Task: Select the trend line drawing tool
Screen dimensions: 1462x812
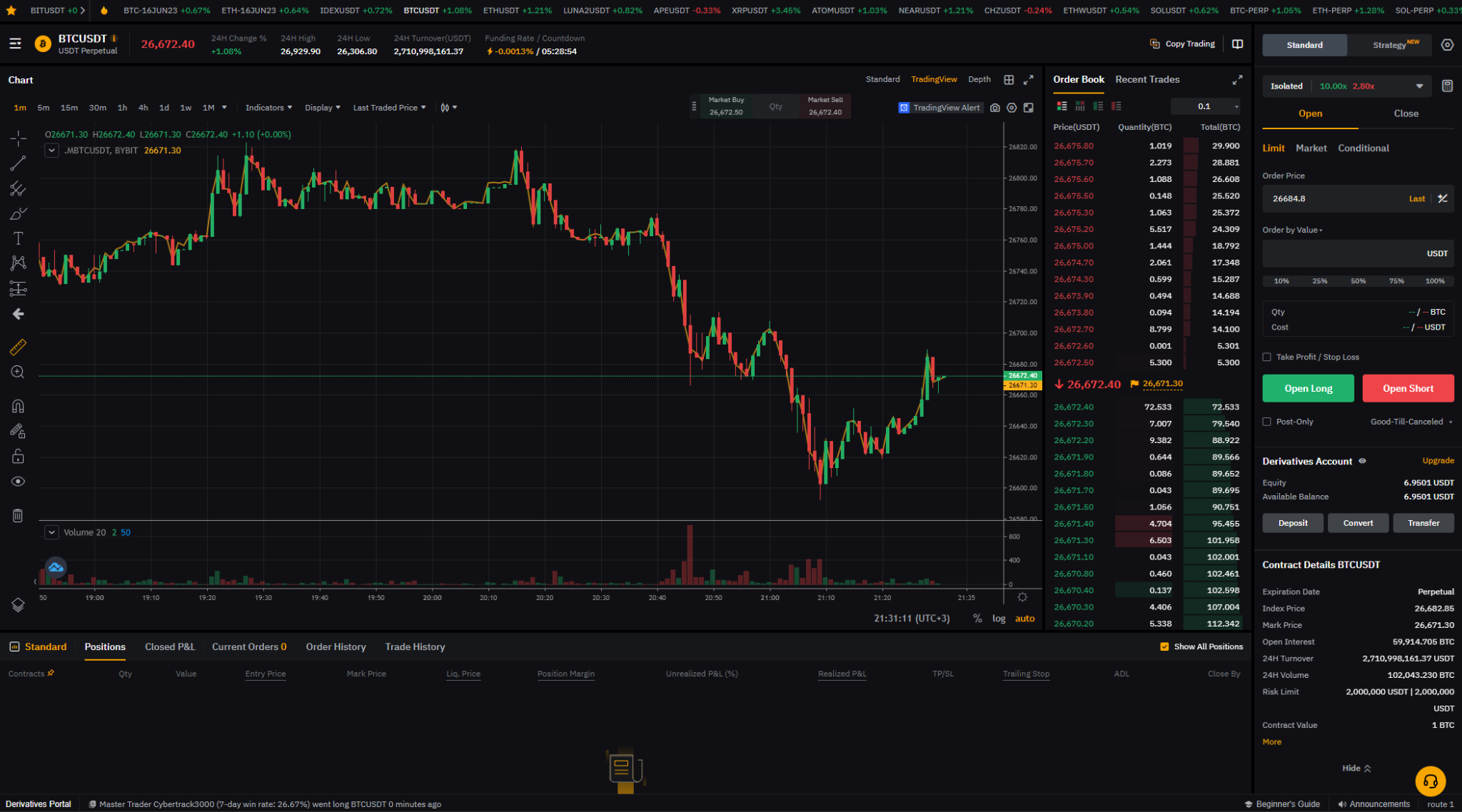Action: coord(18,163)
